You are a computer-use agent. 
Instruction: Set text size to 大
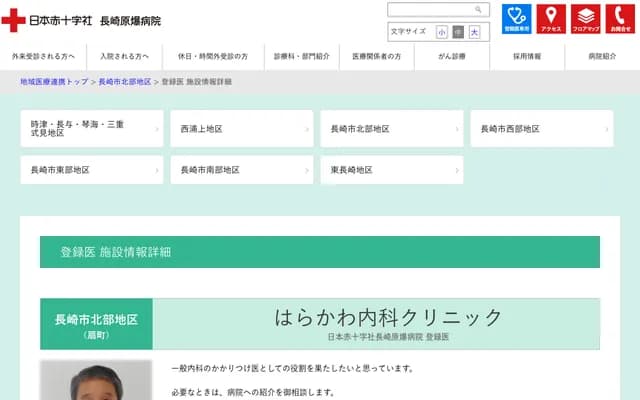pyautogui.click(x=474, y=32)
